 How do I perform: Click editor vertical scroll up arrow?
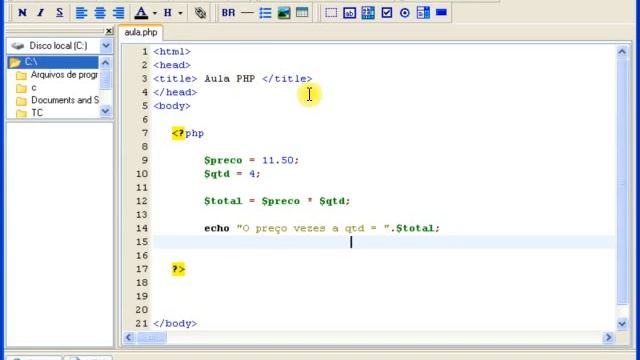(622, 52)
